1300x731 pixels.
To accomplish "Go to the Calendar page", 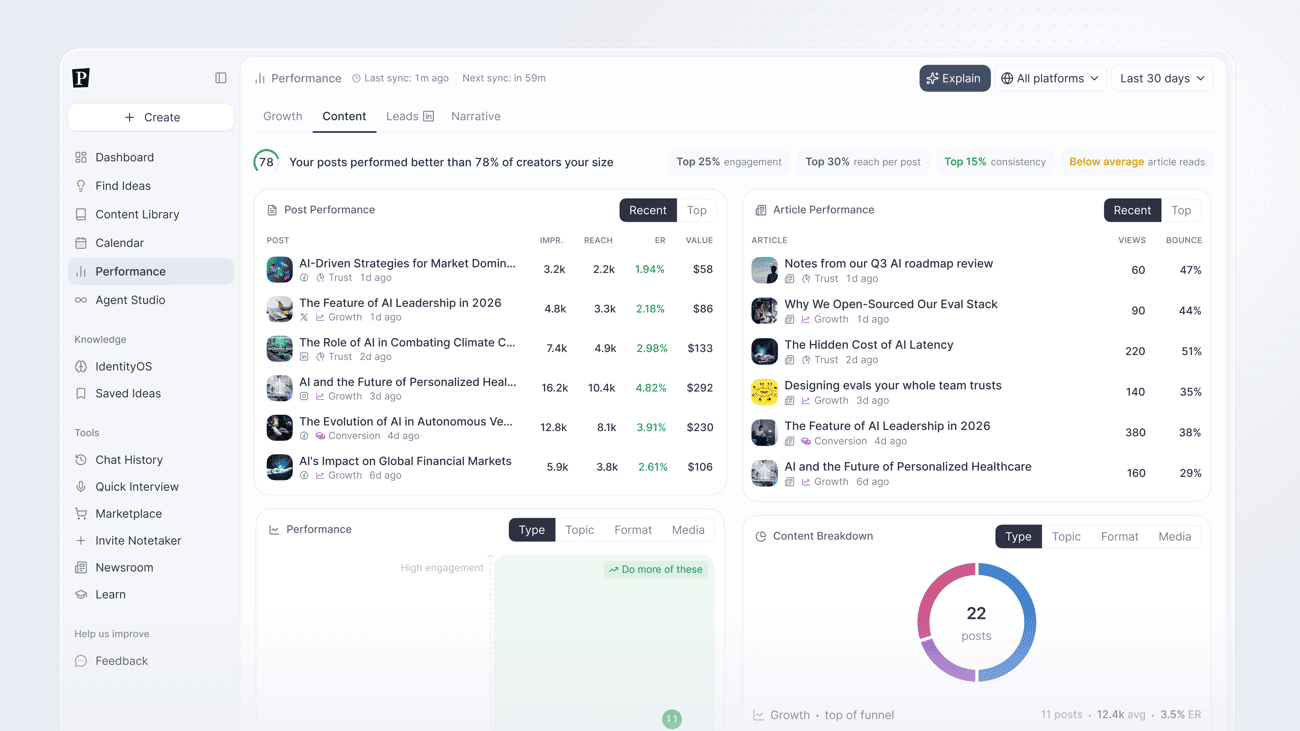I will tap(151, 243).
